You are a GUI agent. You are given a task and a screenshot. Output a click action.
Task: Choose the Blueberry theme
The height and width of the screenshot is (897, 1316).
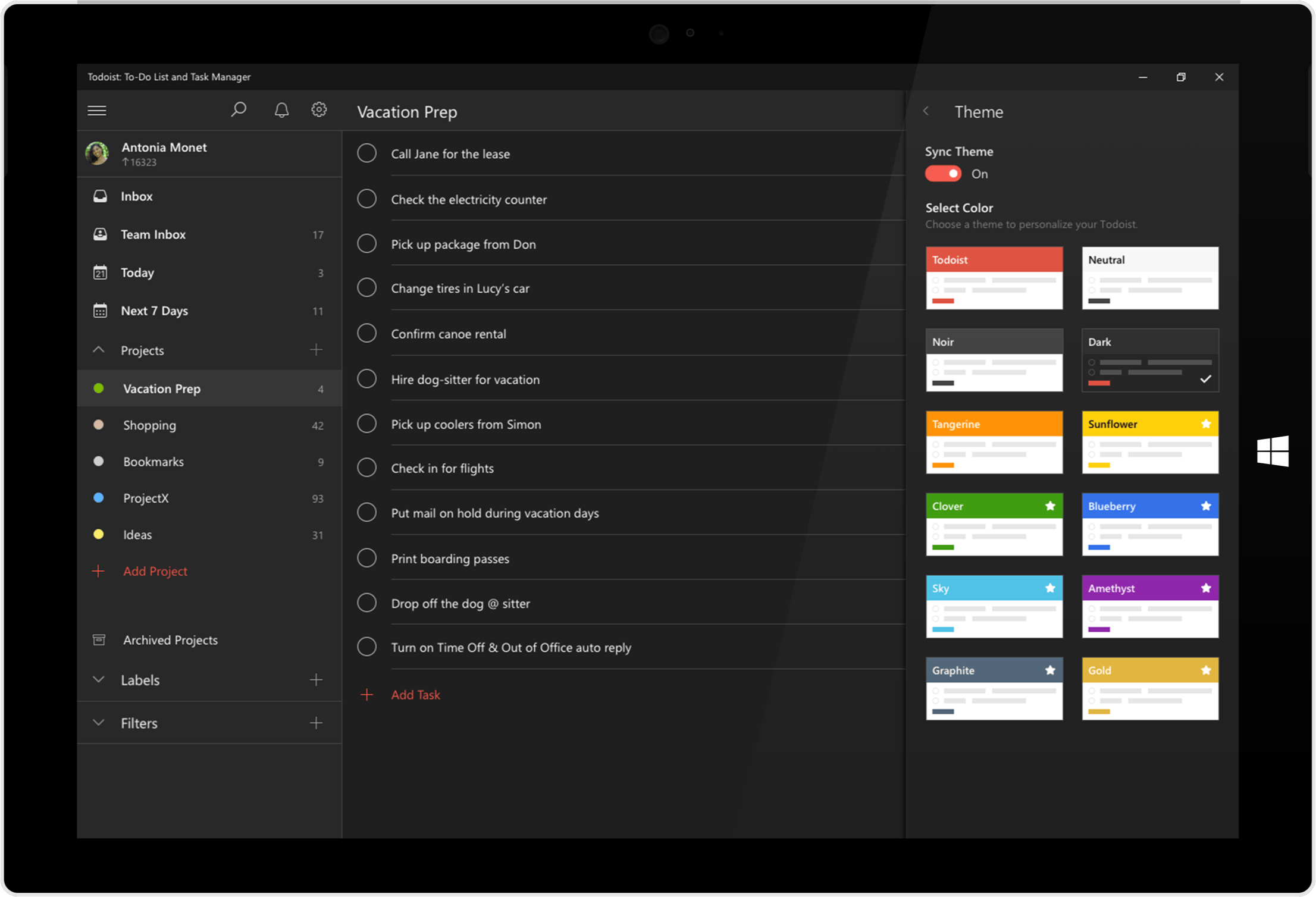pyautogui.click(x=1150, y=524)
